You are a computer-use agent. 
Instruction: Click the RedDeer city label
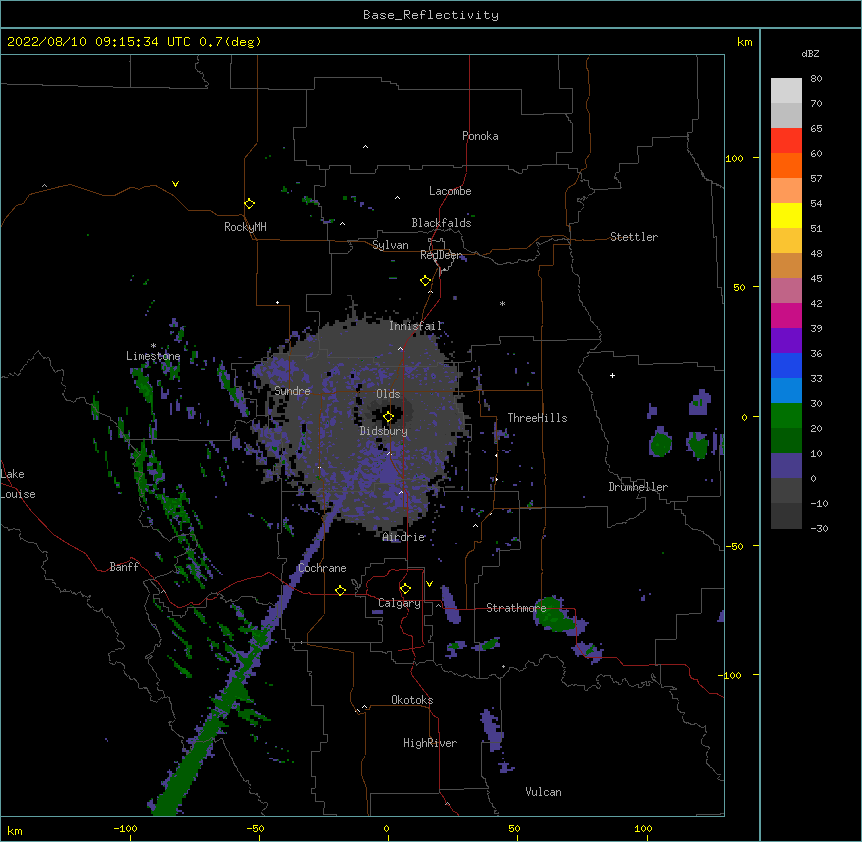pyautogui.click(x=441, y=255)
